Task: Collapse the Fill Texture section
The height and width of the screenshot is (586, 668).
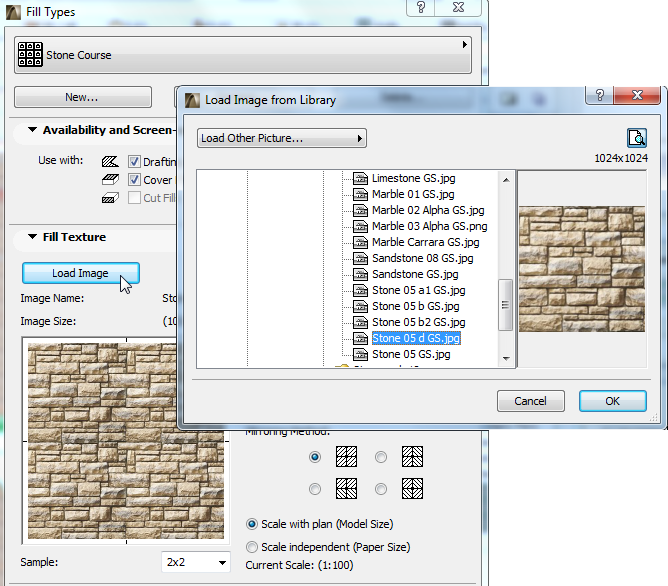Action: coord(32,236)
